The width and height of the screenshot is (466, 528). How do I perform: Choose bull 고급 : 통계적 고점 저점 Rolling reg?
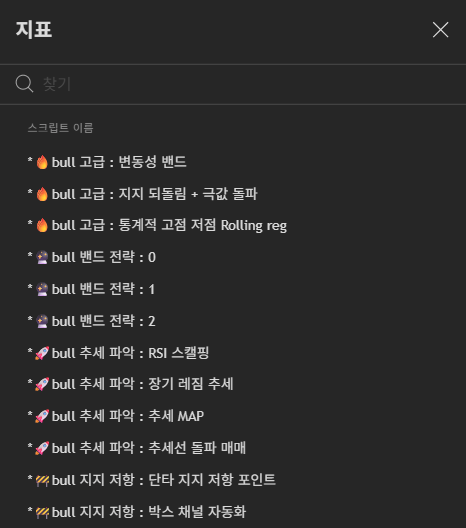coord(233,225)
